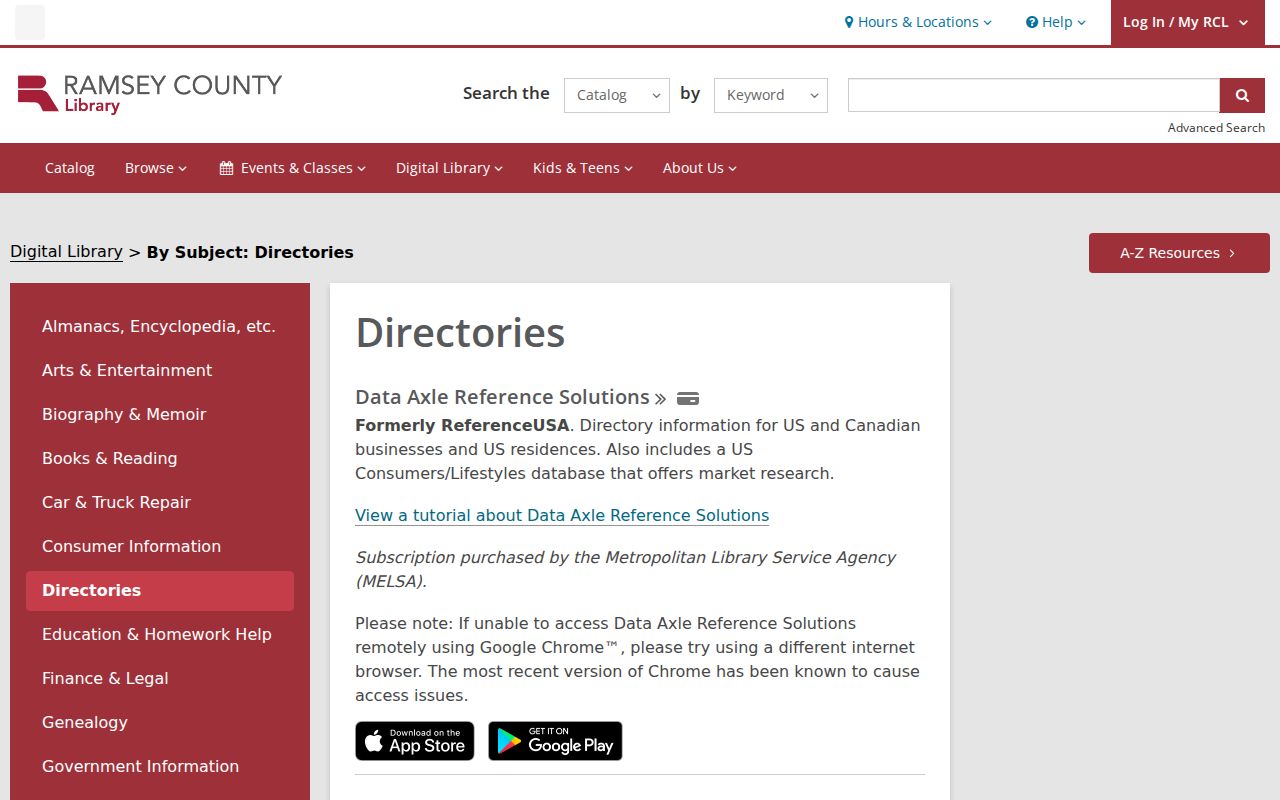
Task: Expand the Log In / My RCL menu
Action: [x=1188, y=22]
